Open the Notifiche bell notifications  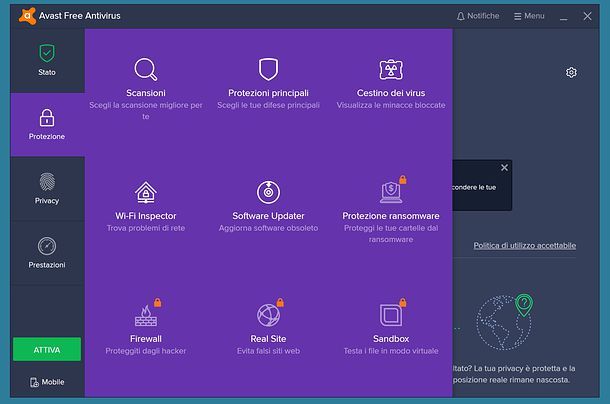477,16
